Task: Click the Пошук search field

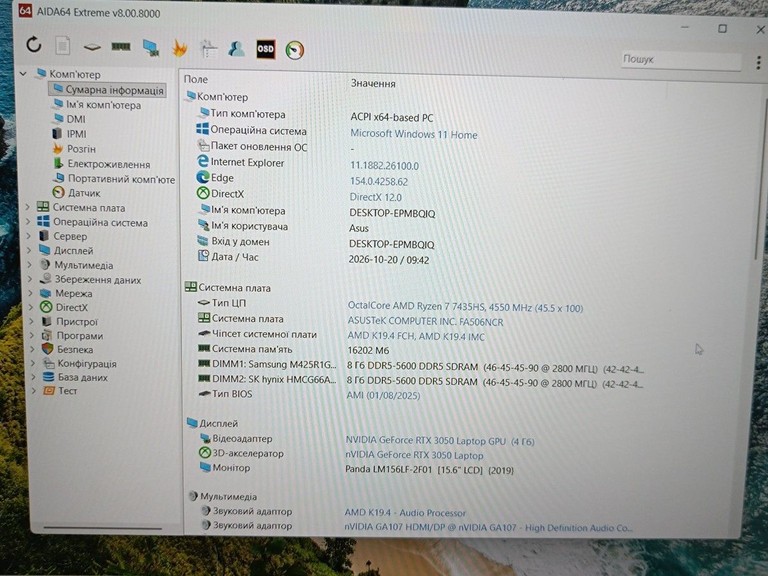Action: pyautogui.click(x=681, y=60)
